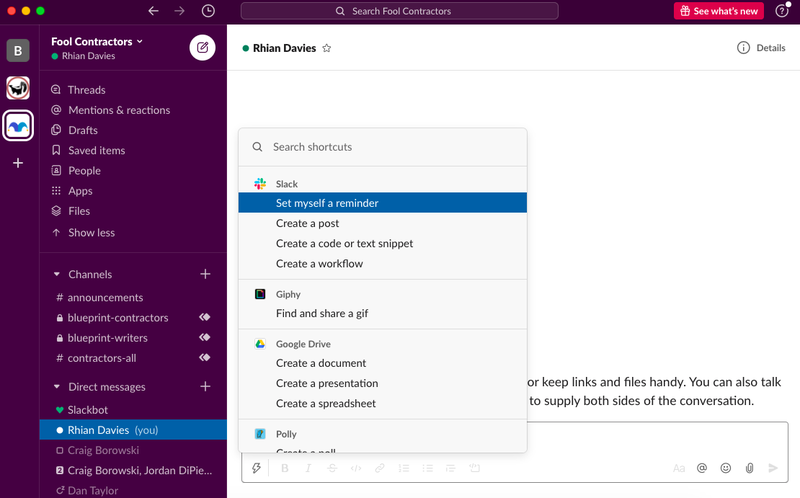Toggle strikethrough formatting in composer
Screen dimensions: 800x498
(332, 468)
